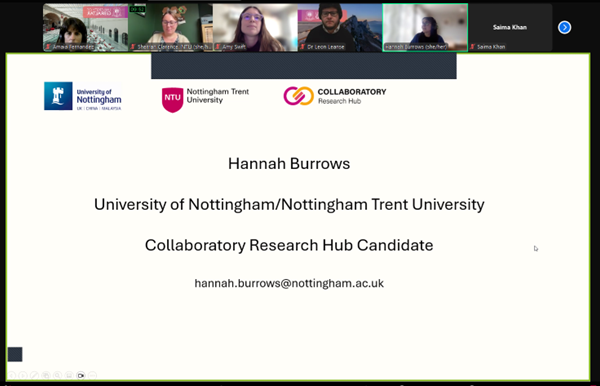600x386 pixels.
Task: Click 'University of Nottingham/Nottingham Trent University' line
Action: pyautogui.click(x=289, y=205)
